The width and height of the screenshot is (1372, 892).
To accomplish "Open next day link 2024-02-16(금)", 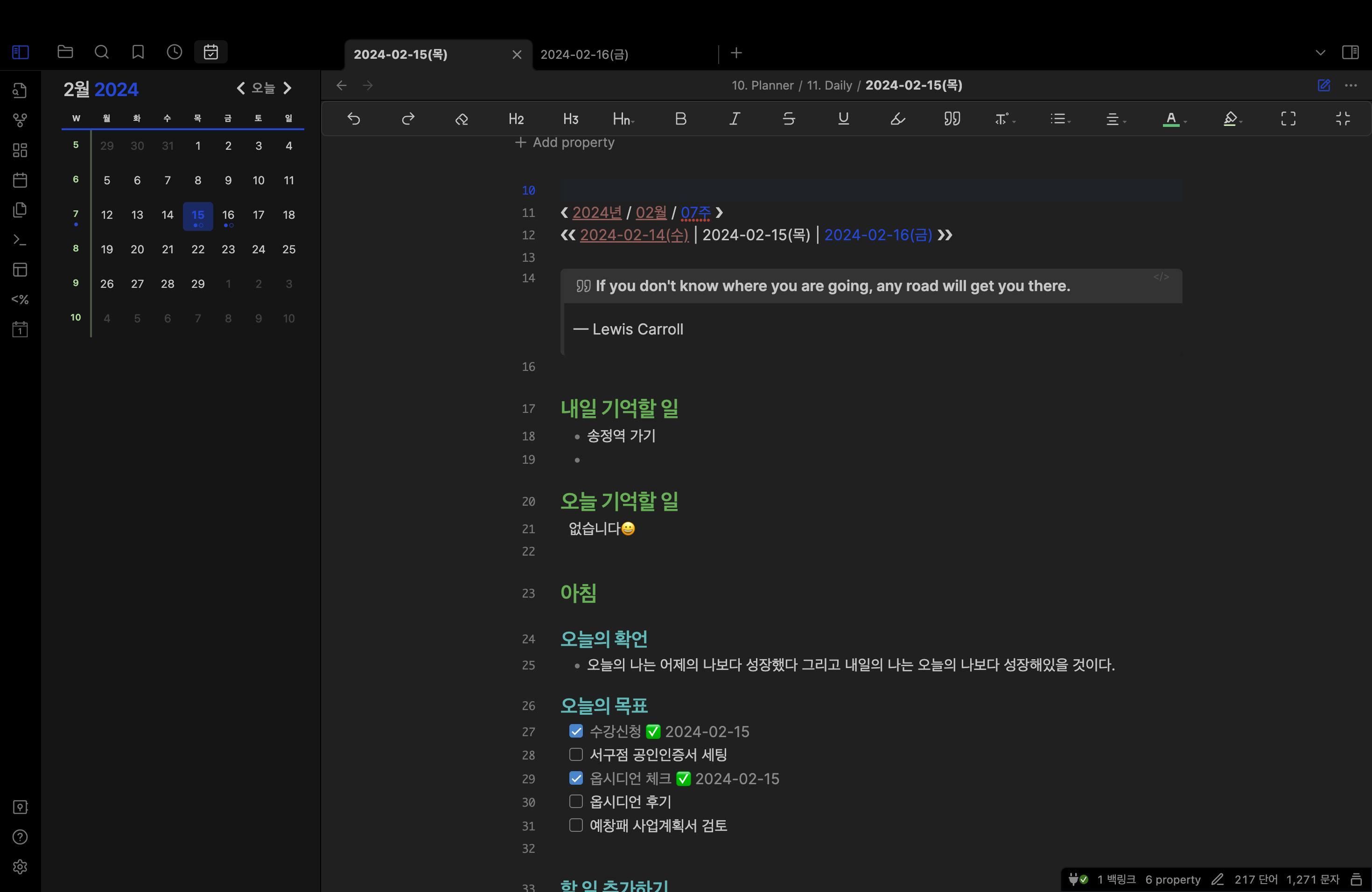I will (x=878, y=235).
